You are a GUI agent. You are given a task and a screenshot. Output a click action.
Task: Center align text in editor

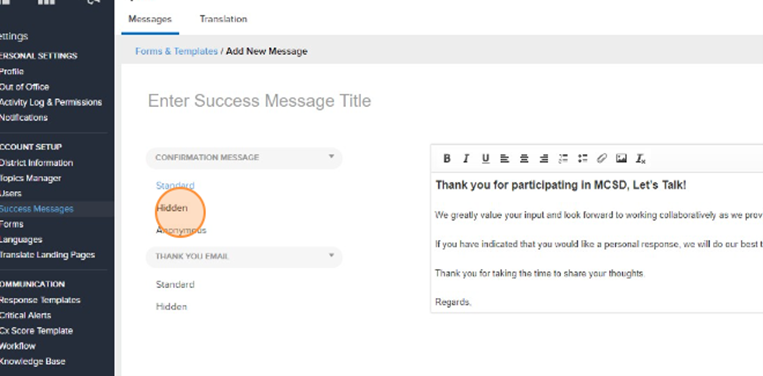click(x=524, y=158)
